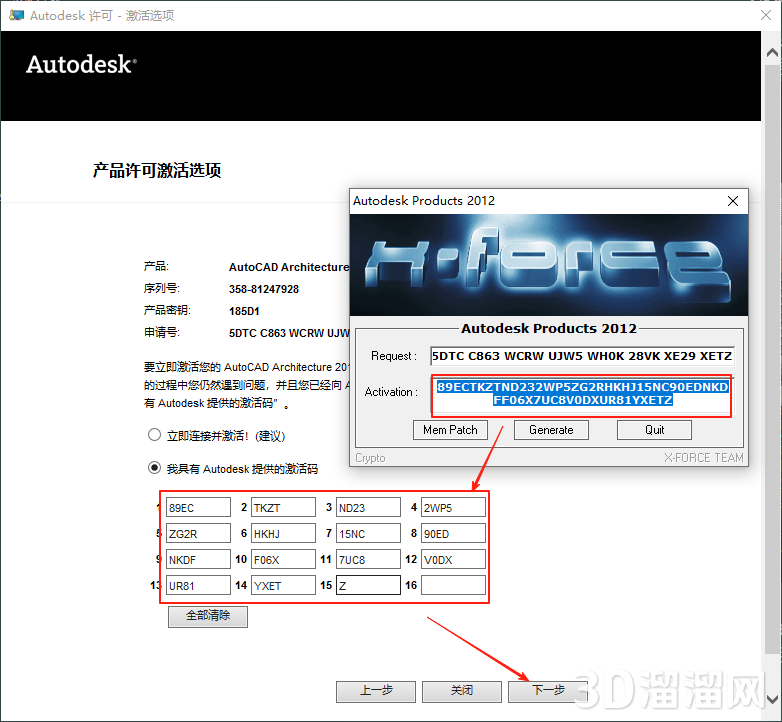Click the scroll up arrow of the scrollbar

(772, 52)
